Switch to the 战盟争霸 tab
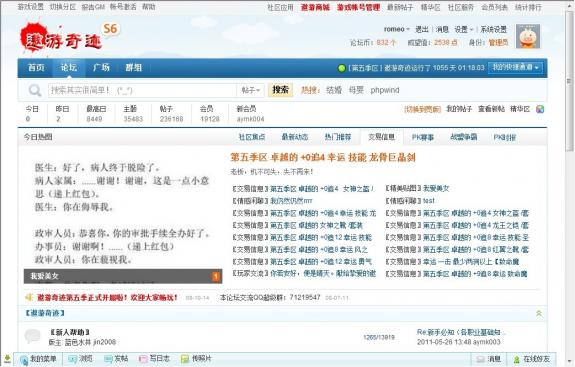 (x=464, y=137)
